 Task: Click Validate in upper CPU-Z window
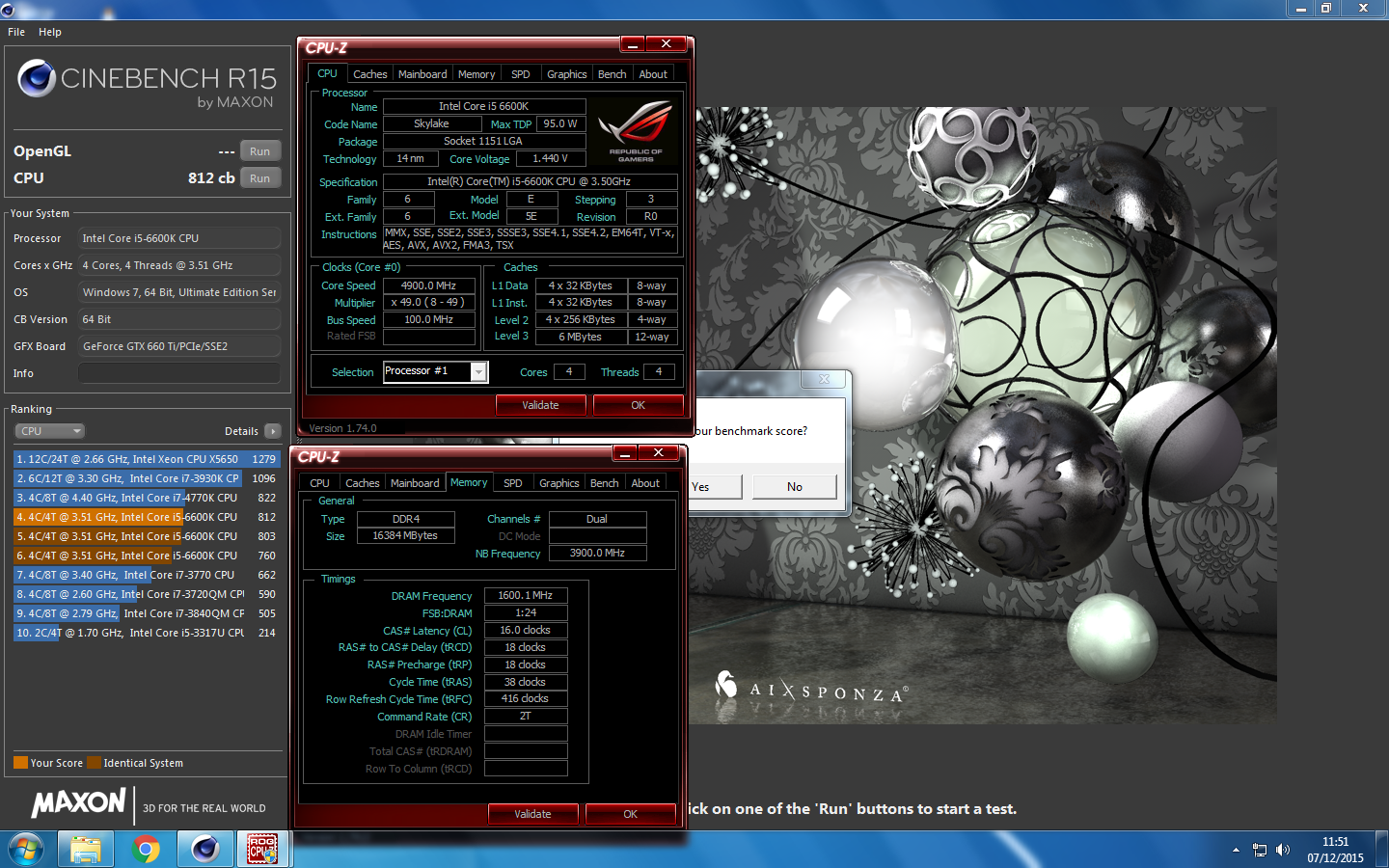tap(540, 405)
